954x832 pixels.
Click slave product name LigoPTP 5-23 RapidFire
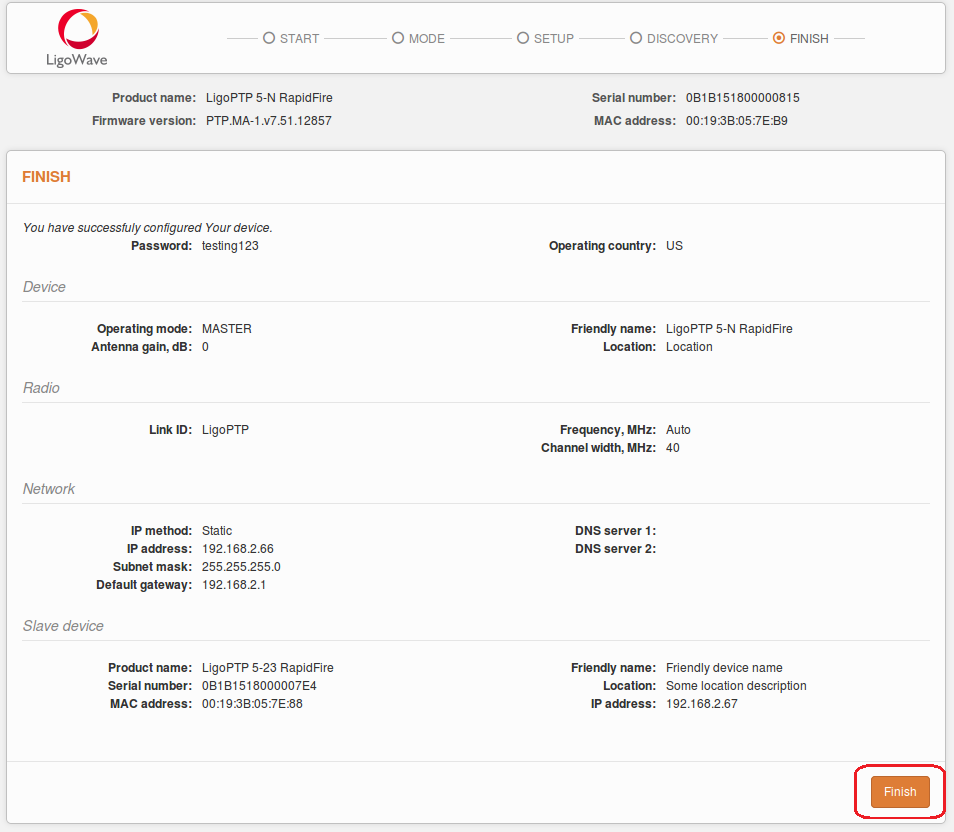pos(268,668)
